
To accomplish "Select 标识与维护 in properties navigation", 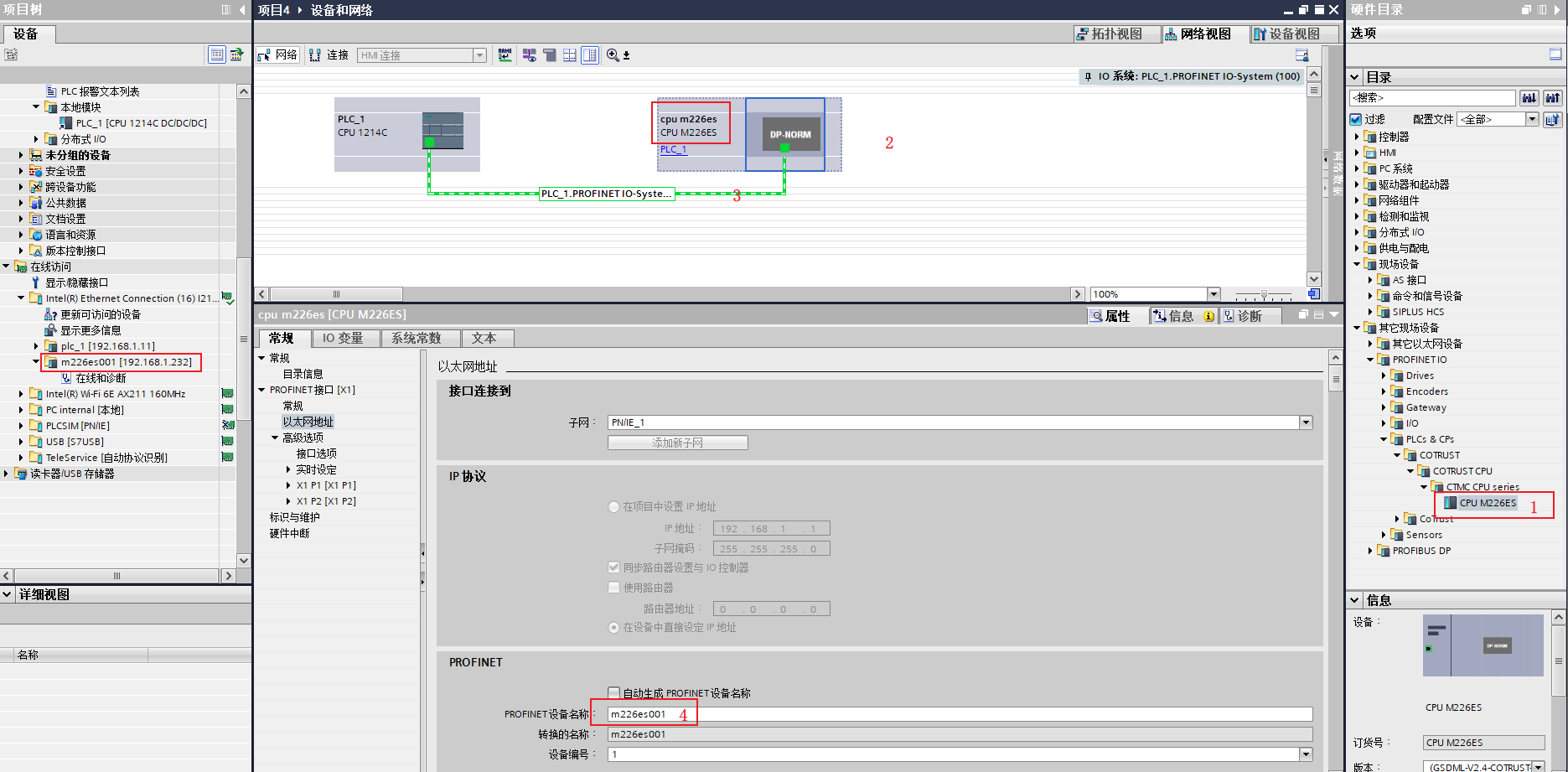I will pos(294,517).
